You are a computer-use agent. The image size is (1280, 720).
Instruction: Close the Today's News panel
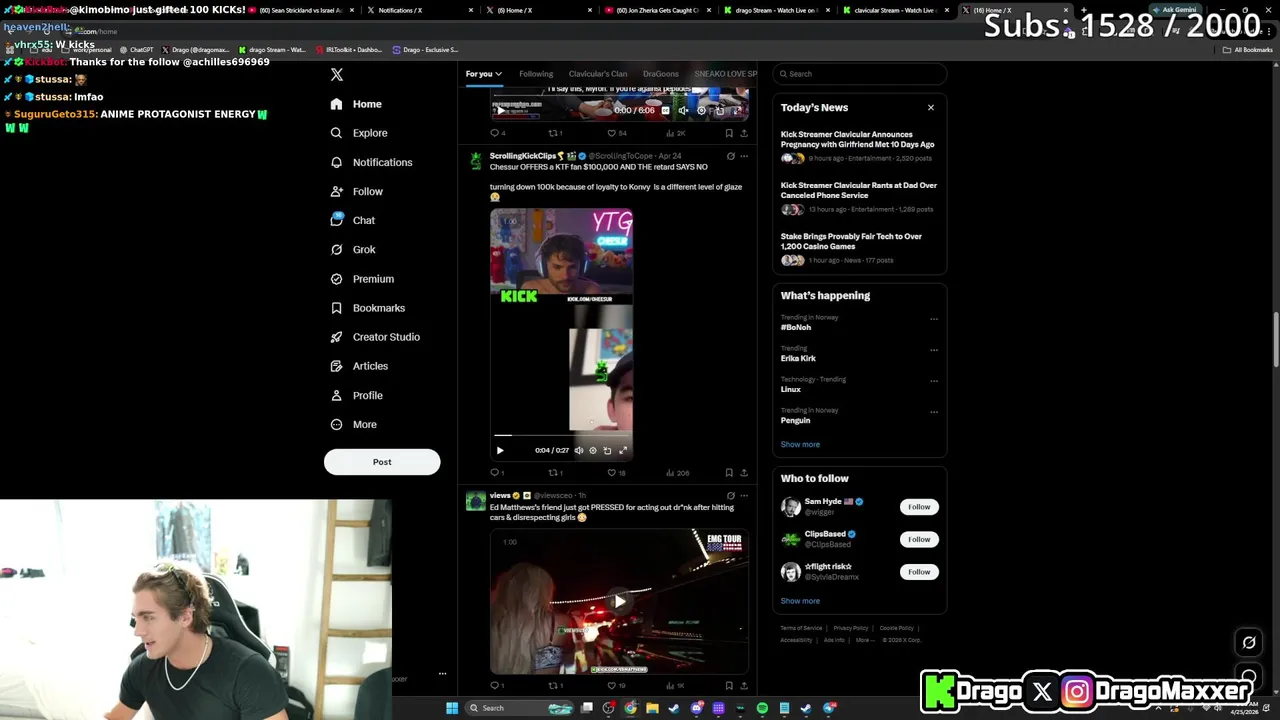click(931, 107)
